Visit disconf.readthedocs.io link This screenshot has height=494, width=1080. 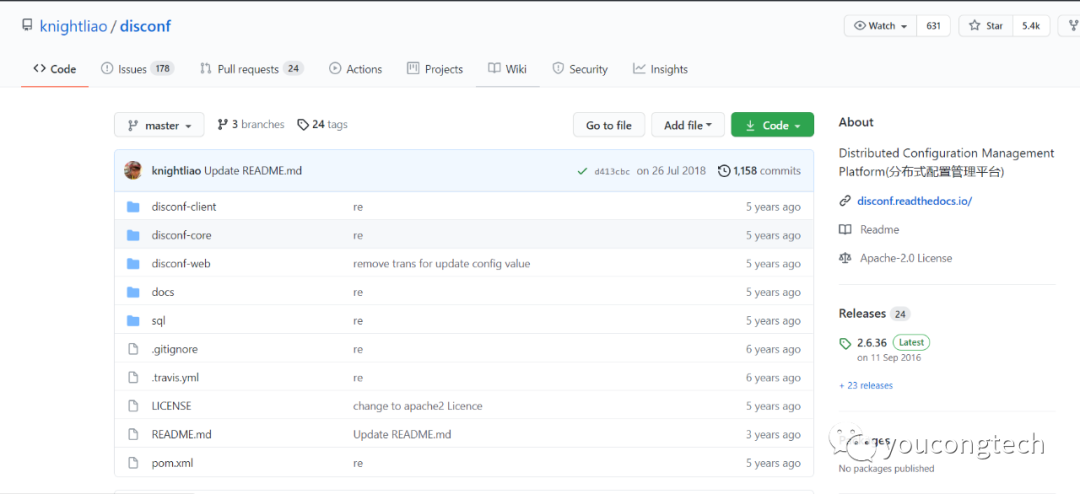click(x=914, y=201)
